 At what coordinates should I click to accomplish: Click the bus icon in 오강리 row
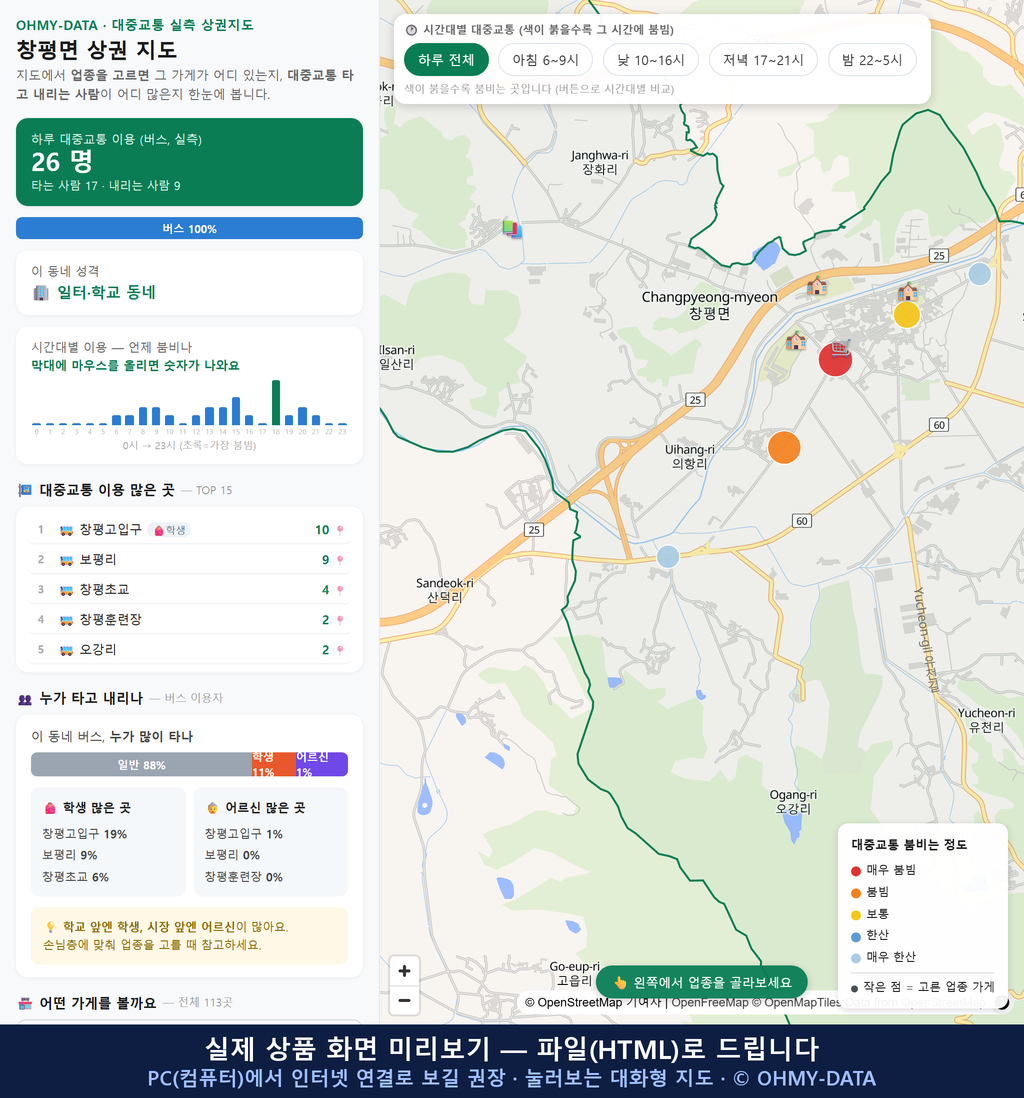coord(67,651)
